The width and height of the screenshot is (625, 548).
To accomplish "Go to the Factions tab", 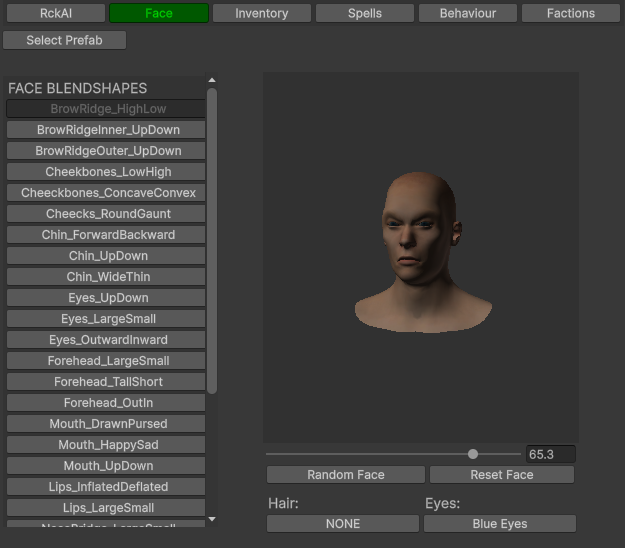I will [571, 13].
